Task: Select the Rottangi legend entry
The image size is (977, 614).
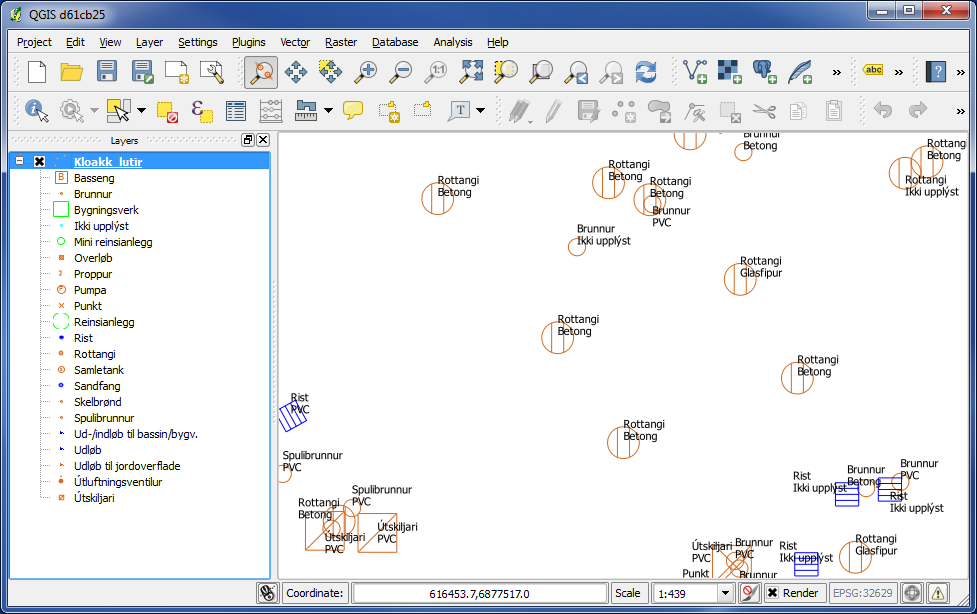Action: pyautogui.click(x=95, y=353)
